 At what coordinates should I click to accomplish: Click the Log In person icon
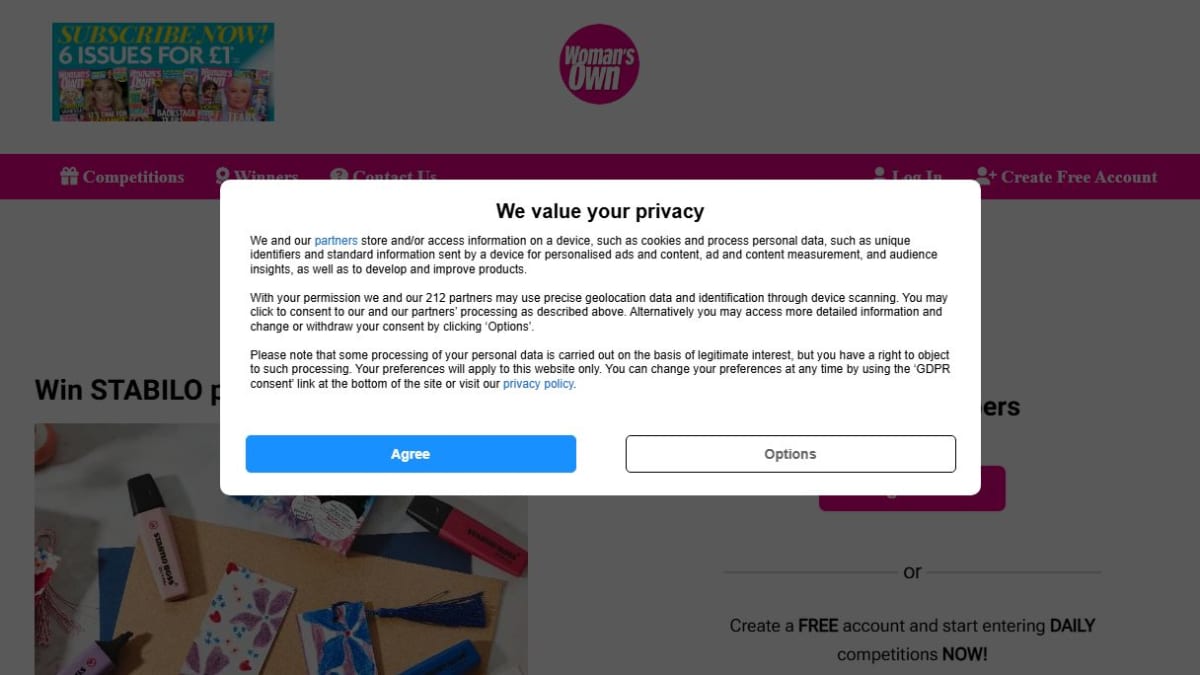880,174
